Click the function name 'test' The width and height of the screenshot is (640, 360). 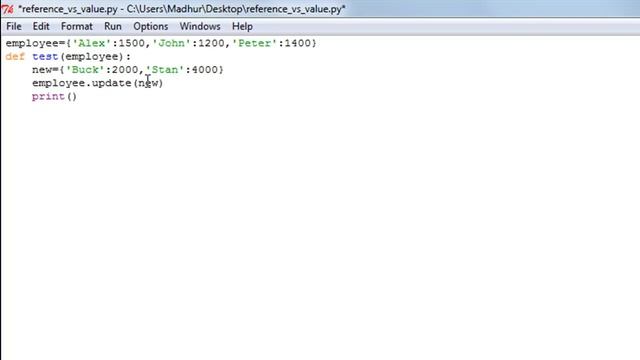[x=45, y=56]
